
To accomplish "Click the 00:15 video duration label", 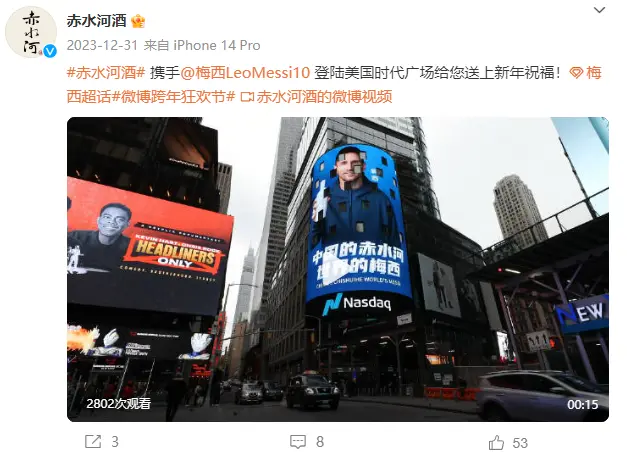I will point(583,404).
